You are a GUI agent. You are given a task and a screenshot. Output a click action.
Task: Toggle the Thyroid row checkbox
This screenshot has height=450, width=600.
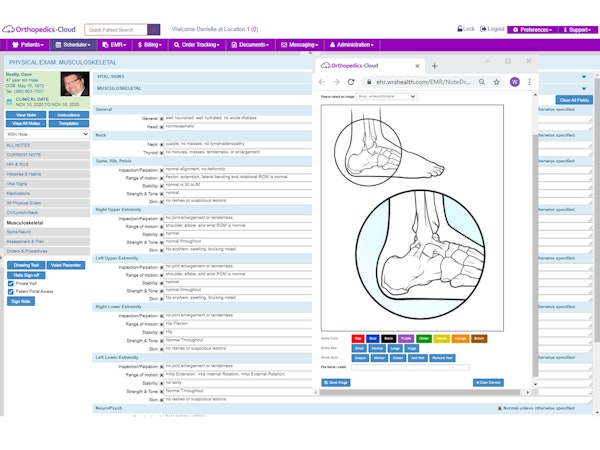coord(161,153)
